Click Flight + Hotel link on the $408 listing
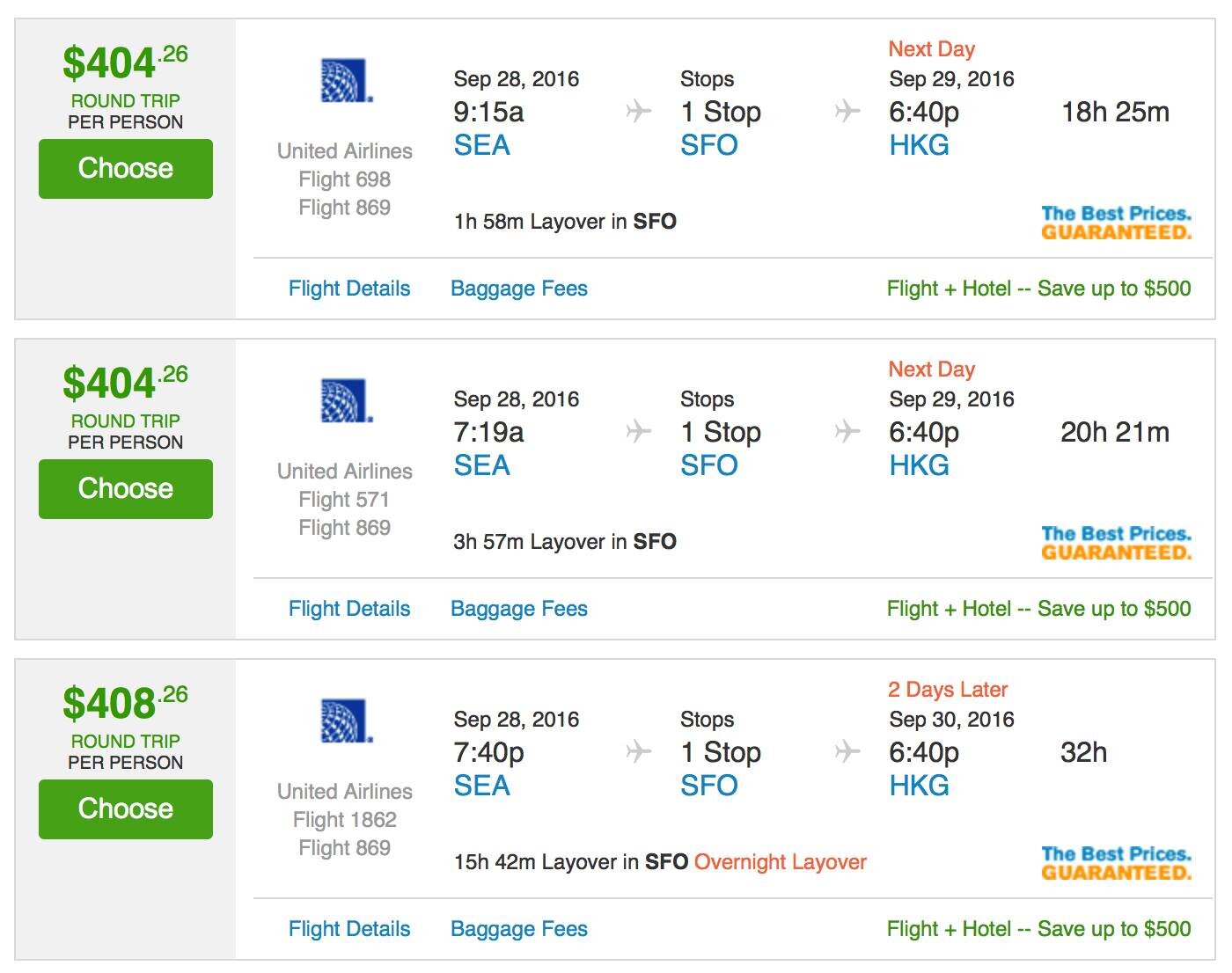 point(1038,928)
